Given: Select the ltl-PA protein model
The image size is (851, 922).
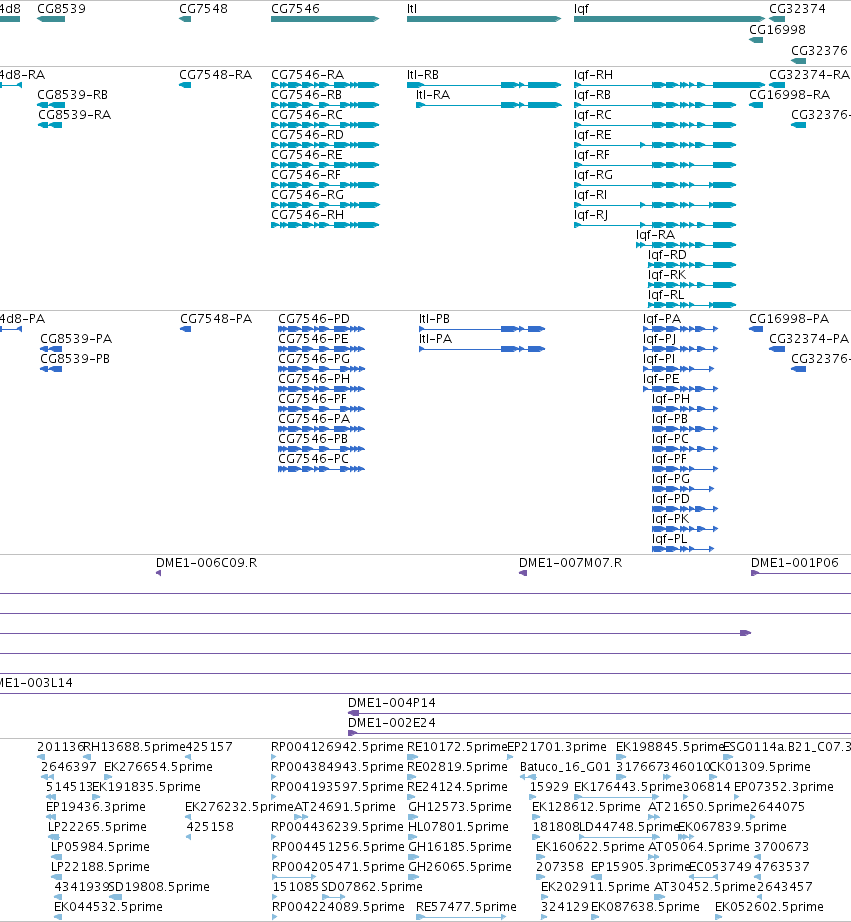Looking at the screenshot, I should click(x=482, y=349).
